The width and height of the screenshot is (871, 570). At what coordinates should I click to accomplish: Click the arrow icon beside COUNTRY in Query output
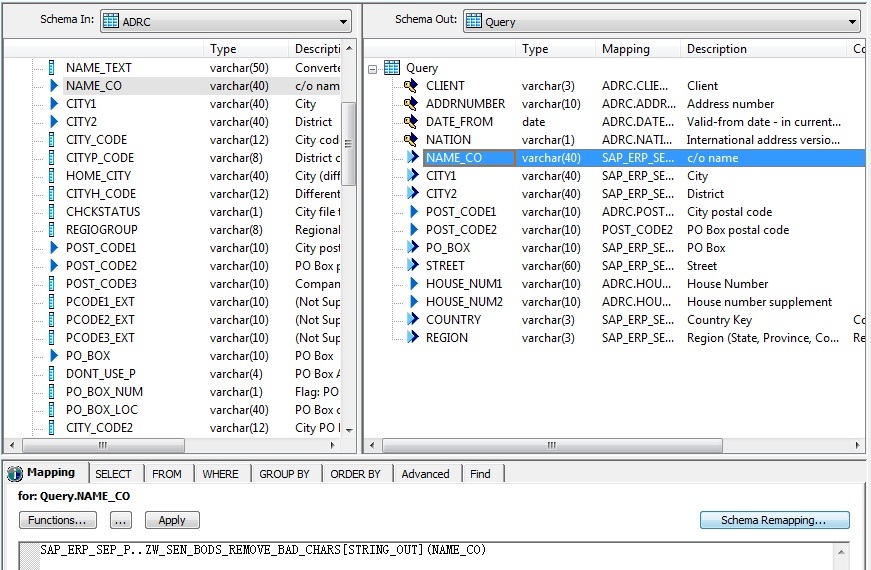coord(412,319)
